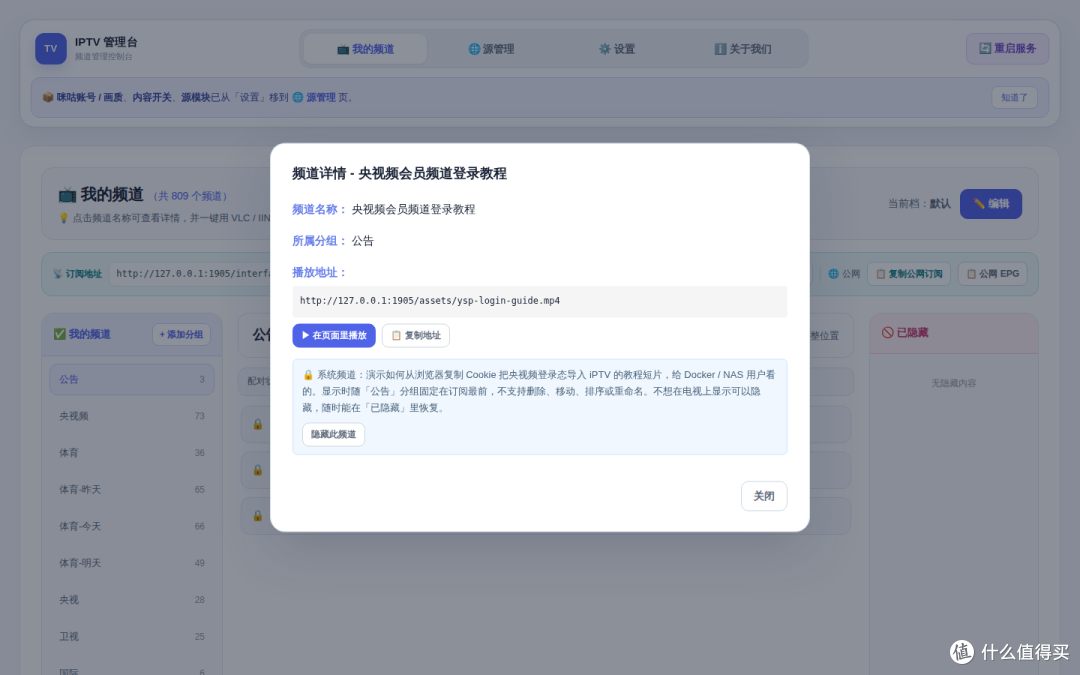Select the 公告 group in the sidebar
This screenshot has height=675, width=1080.
[132, 380]
